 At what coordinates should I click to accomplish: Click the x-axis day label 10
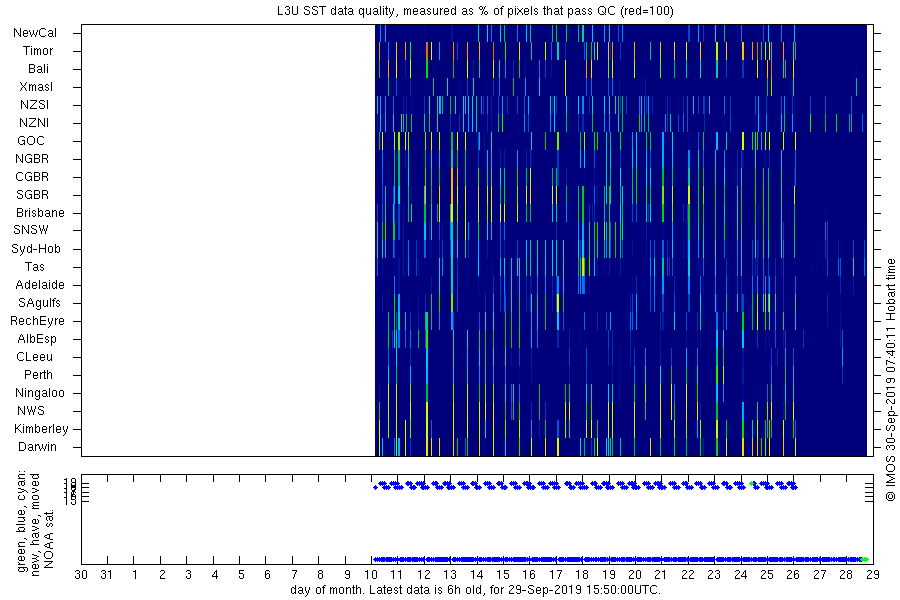pyautogui.click(x=371, y=575)
